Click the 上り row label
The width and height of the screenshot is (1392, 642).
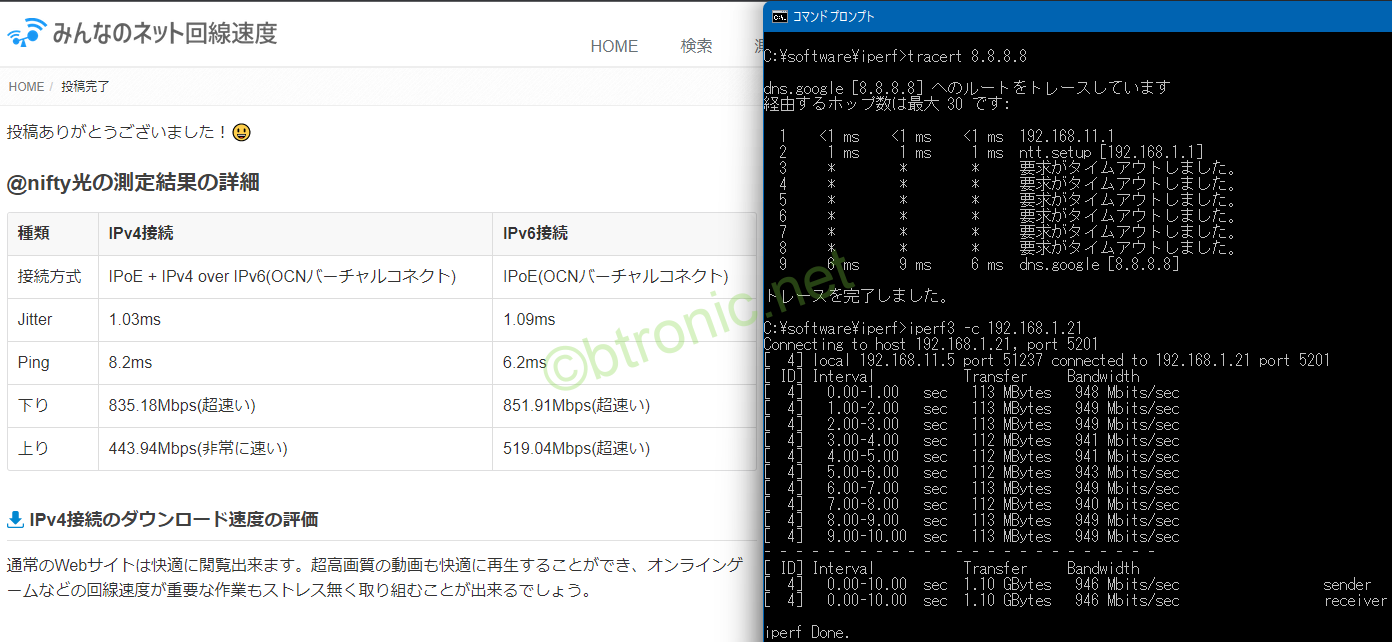pos(33,448)
